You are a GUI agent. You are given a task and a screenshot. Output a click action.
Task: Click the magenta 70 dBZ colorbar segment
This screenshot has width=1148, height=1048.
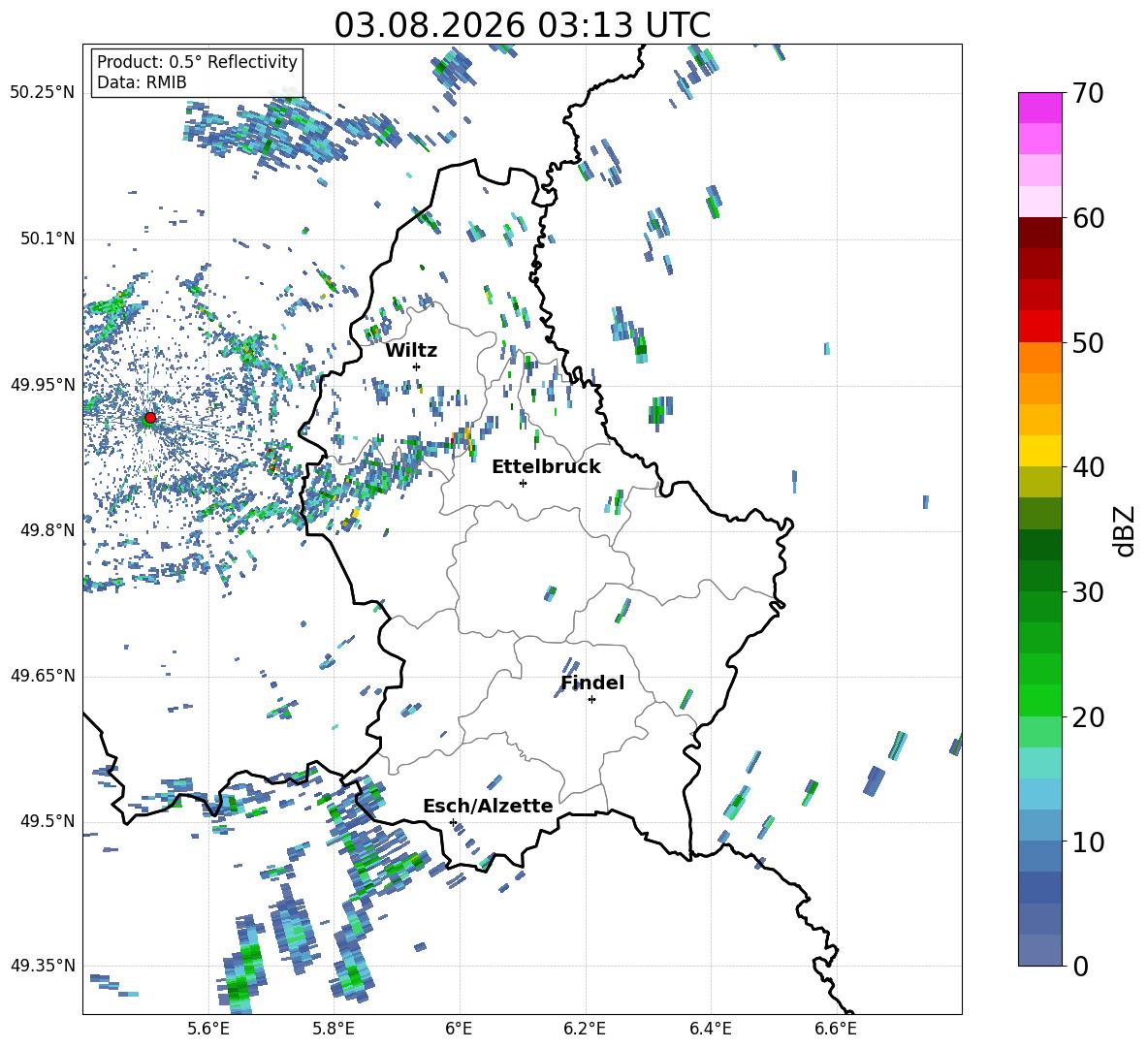coord(1039,108)
